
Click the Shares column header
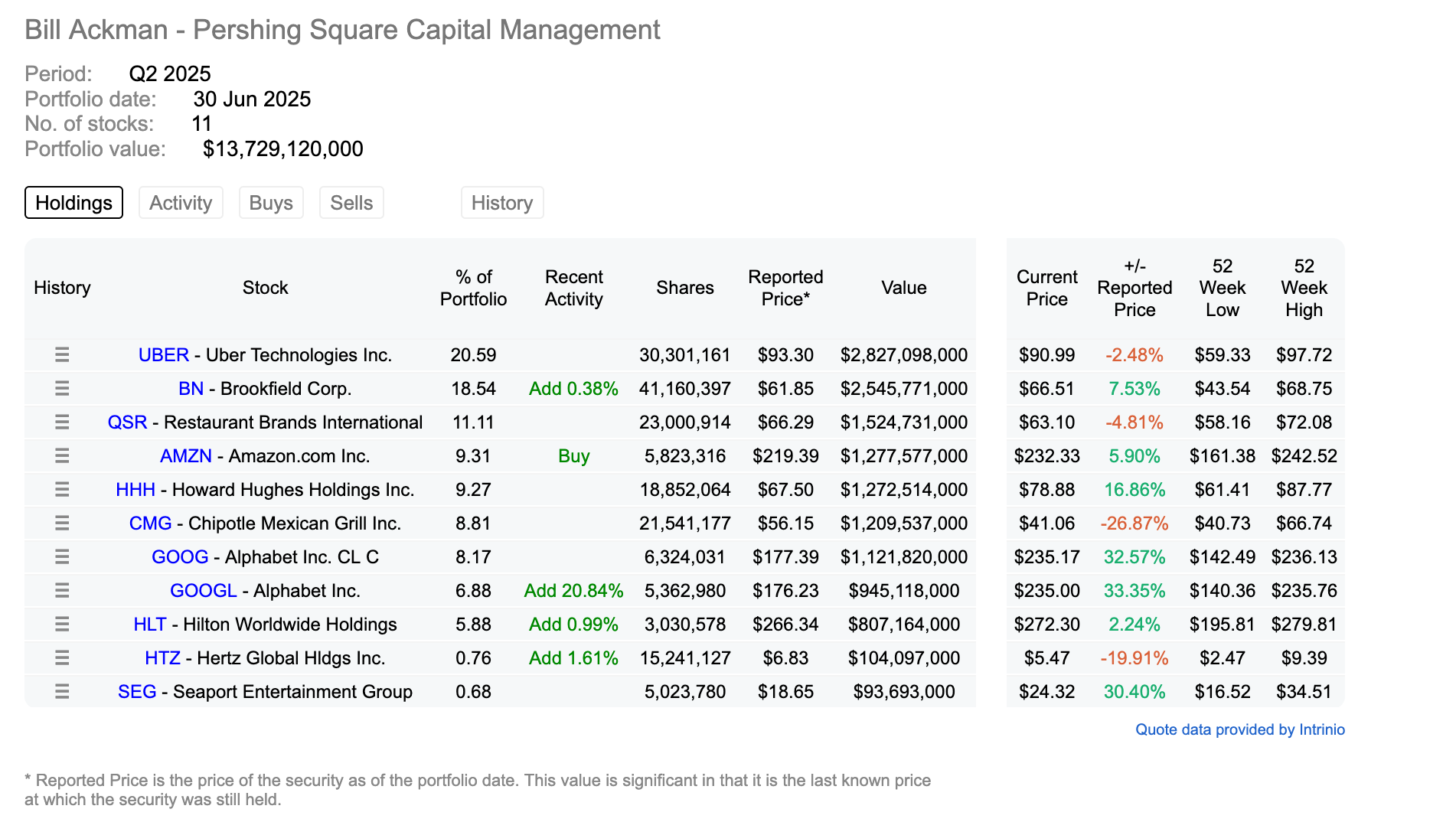click(x=685, y=288)
